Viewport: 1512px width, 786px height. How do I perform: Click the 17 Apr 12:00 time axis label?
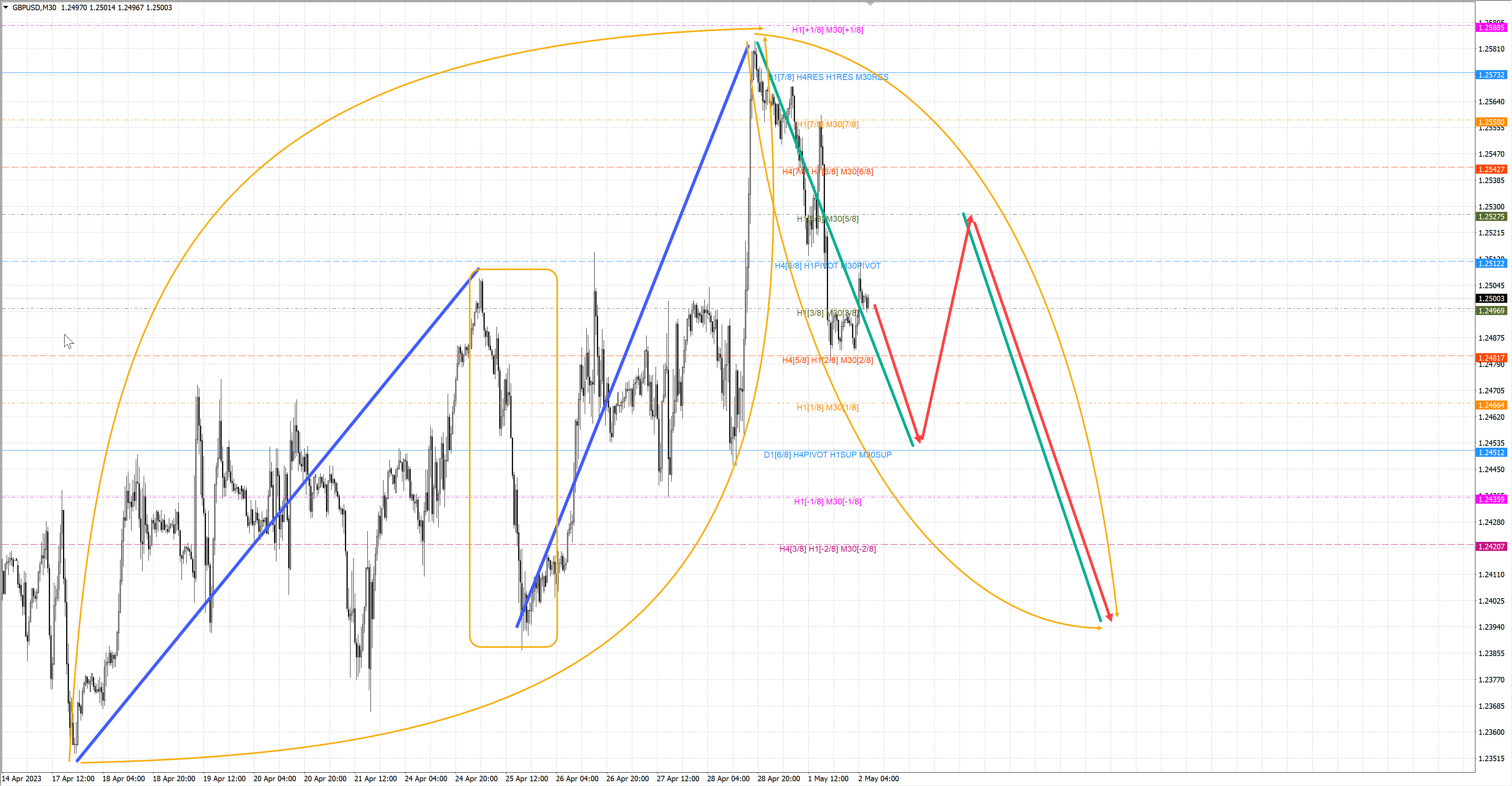(73, 779)
